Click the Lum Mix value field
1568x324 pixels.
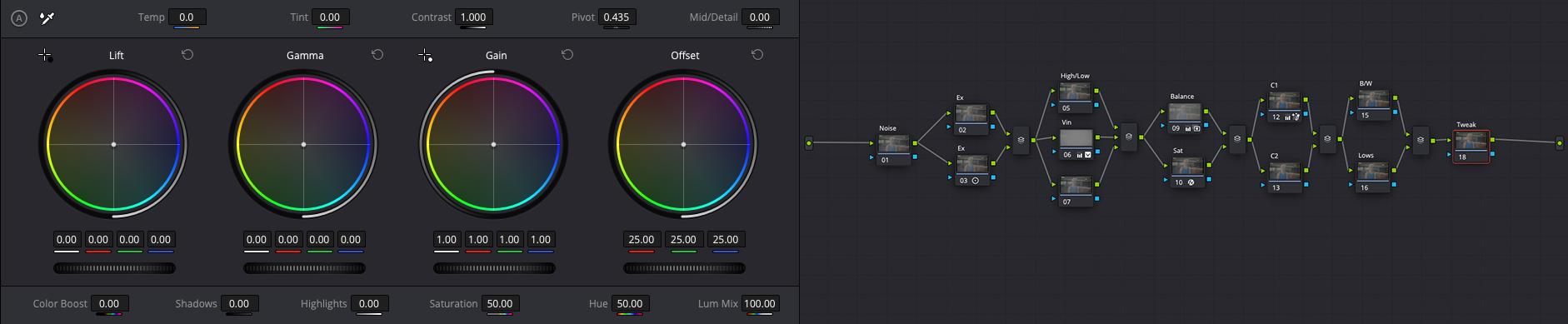tap(760, 304)
